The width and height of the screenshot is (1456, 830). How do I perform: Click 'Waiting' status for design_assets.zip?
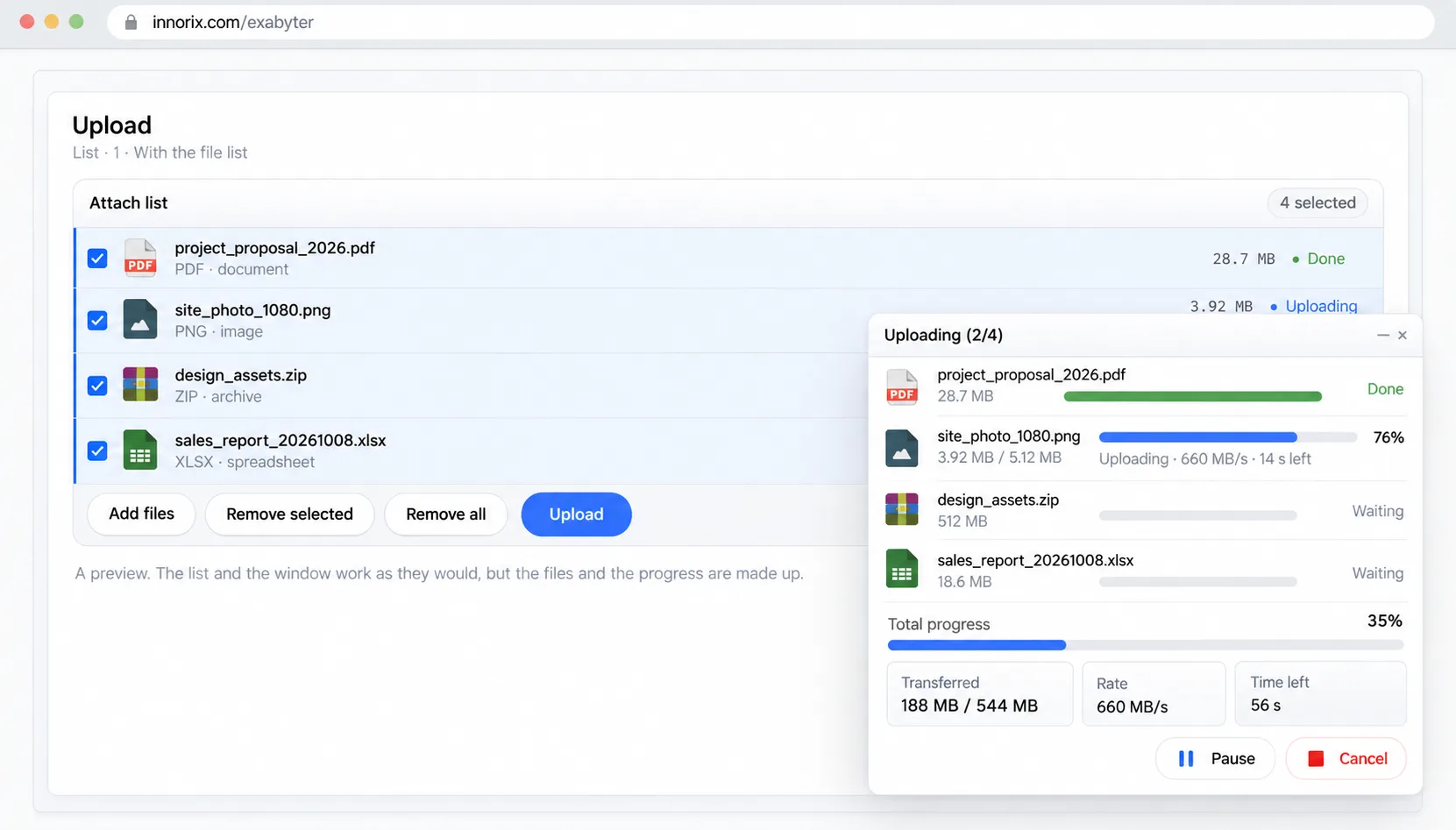[1377, 511]
